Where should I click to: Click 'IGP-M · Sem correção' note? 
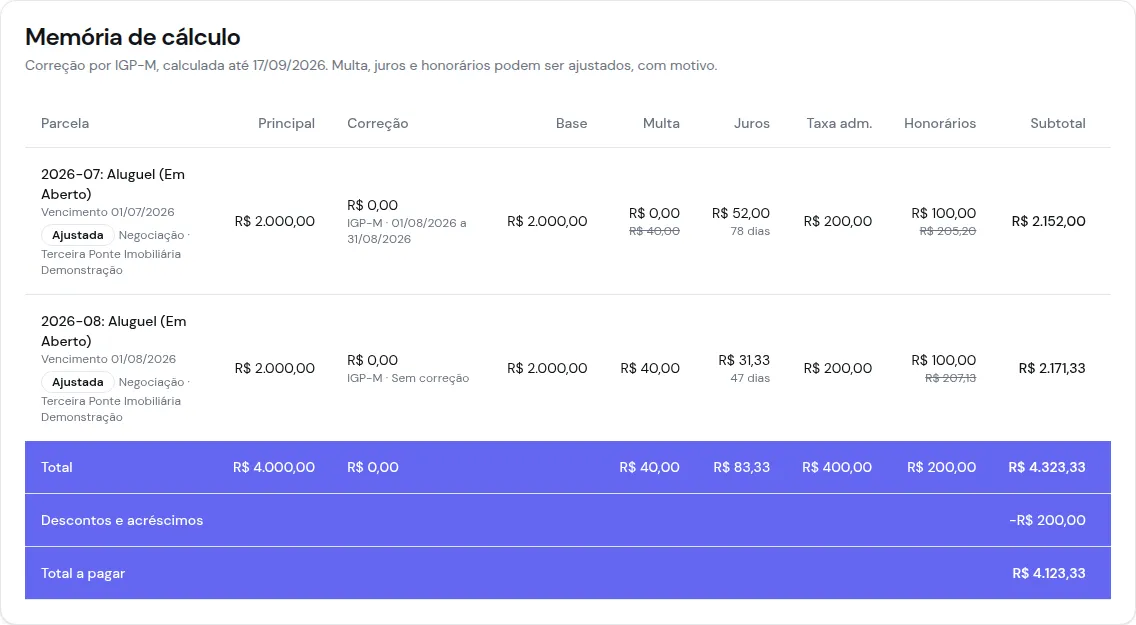click(x=408, y=378)
